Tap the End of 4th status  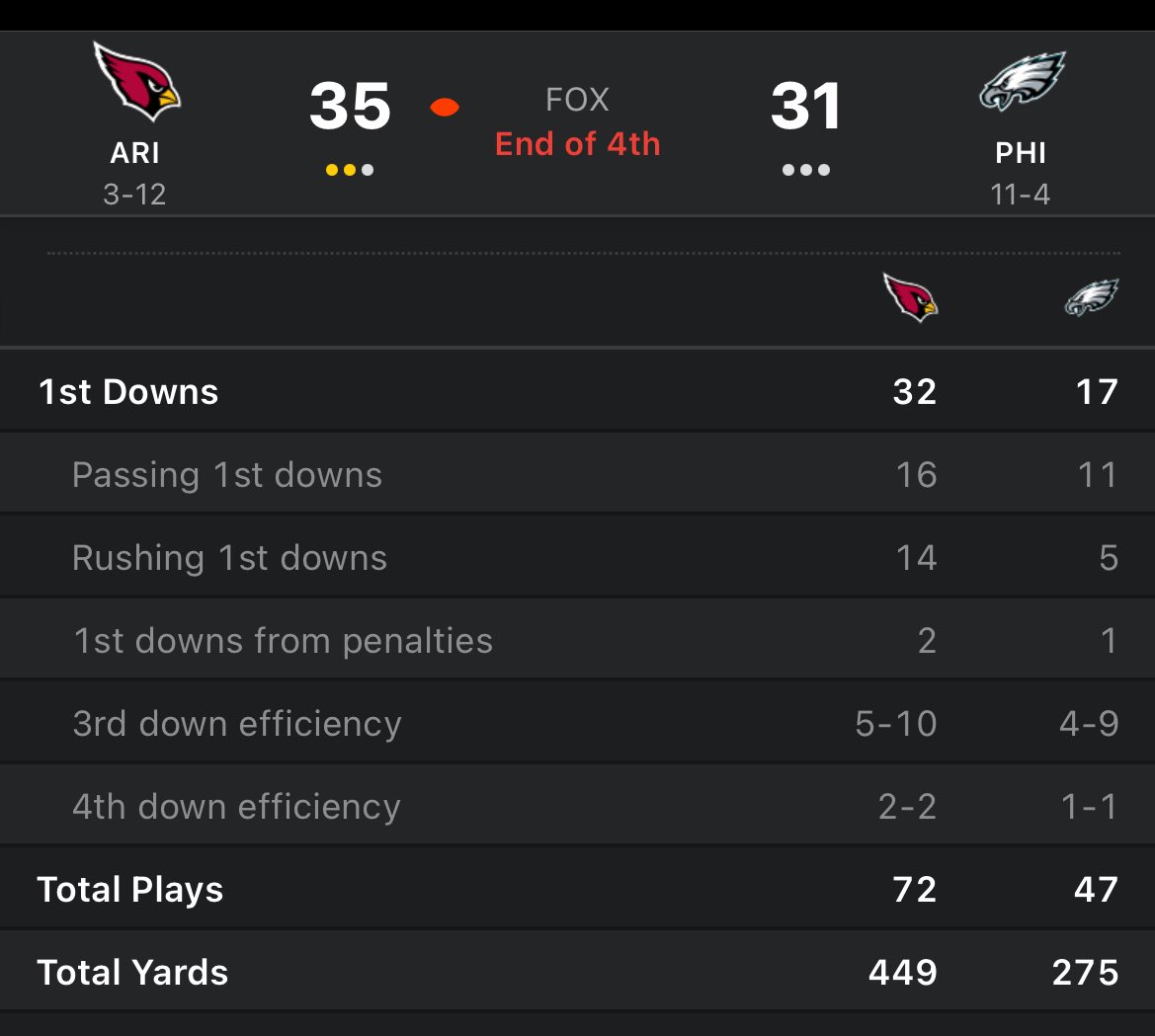pos(577,143)
